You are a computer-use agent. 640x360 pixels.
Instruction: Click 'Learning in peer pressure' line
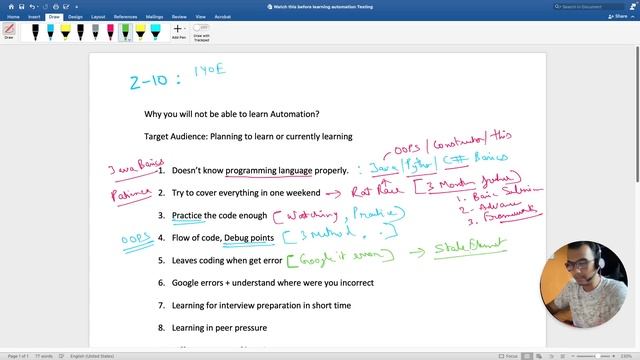(219, 328)
